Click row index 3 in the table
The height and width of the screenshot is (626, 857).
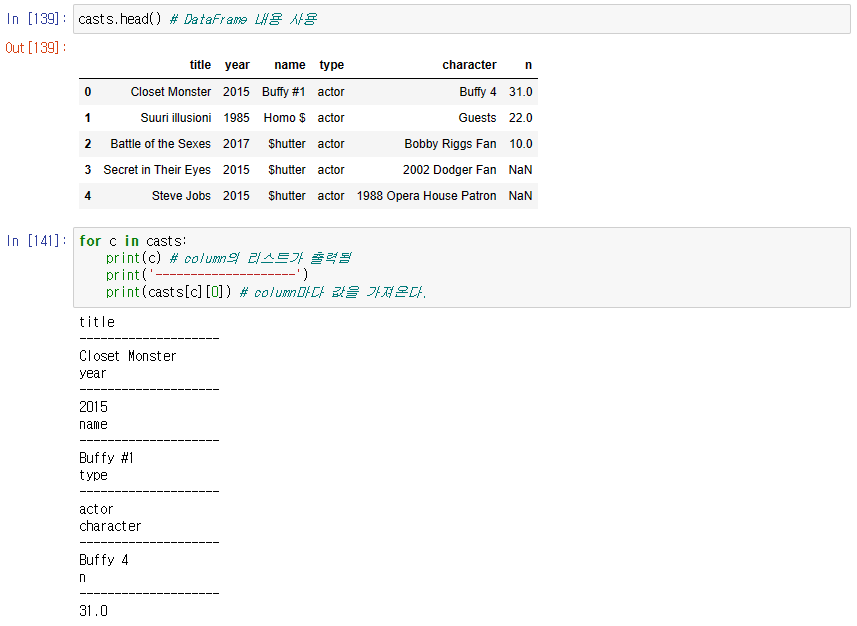88,170
